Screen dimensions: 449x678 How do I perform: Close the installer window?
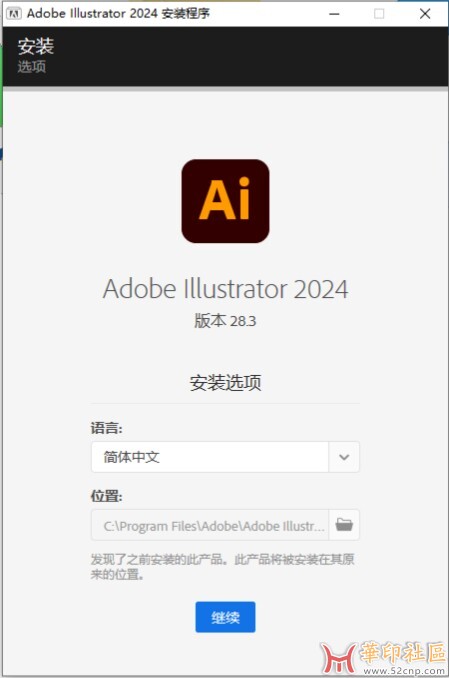tap(425, 14)
